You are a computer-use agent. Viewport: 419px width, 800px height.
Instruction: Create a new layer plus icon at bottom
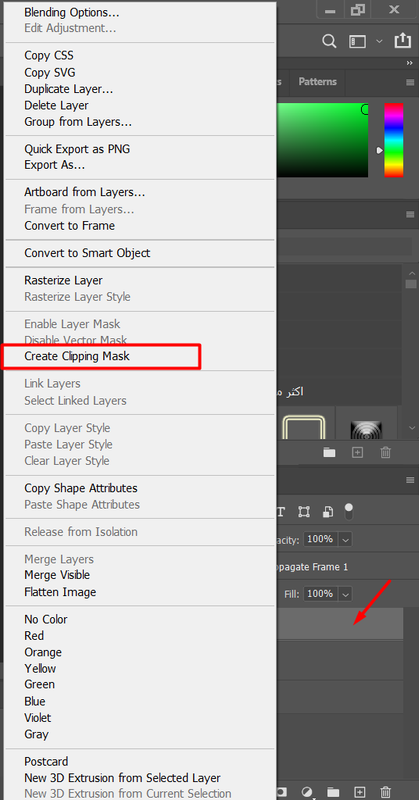[x=360, y=791]
